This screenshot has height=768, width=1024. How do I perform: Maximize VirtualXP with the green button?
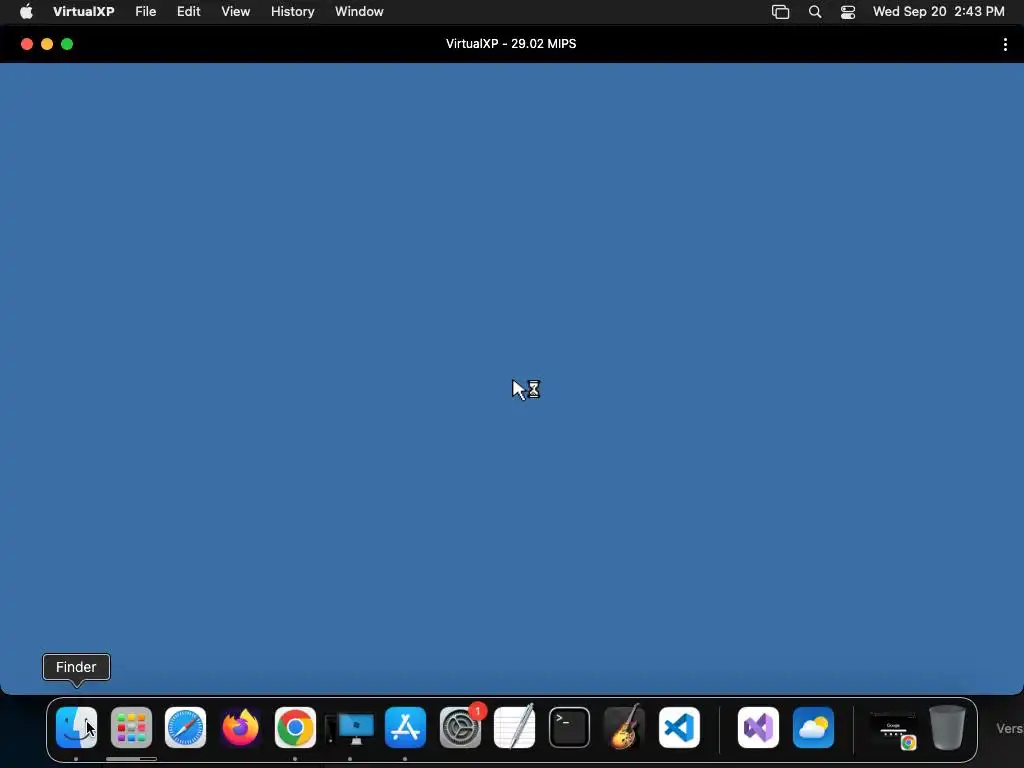point(67,44)
